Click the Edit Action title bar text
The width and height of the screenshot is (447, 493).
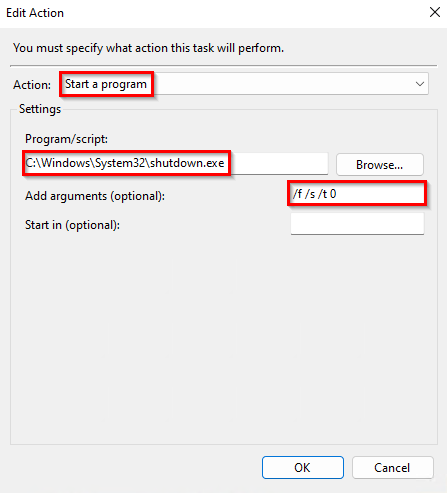click(x=35, y=13)
